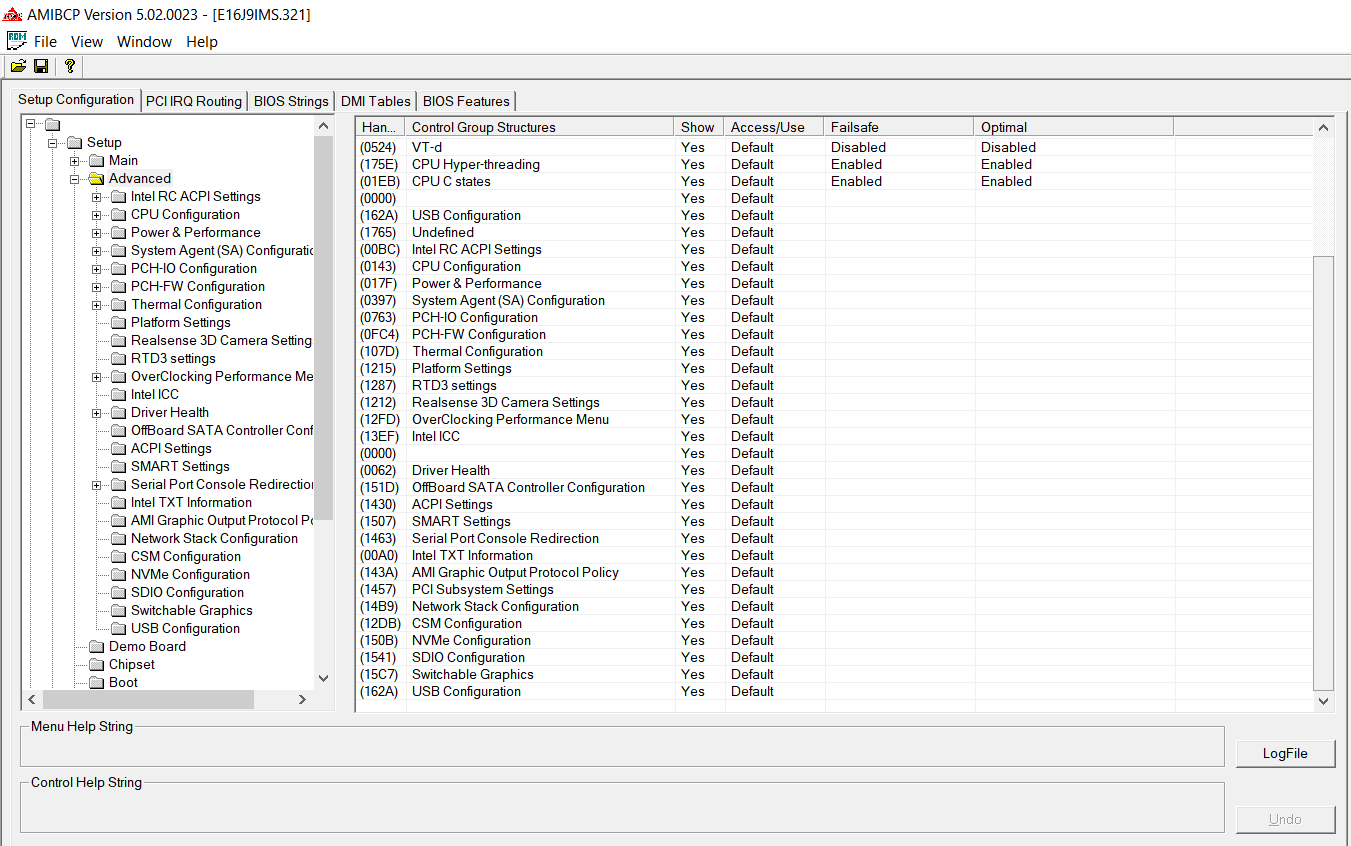
Task: Expand Serial Port Console Redirection node
Action: pos(97,485)
